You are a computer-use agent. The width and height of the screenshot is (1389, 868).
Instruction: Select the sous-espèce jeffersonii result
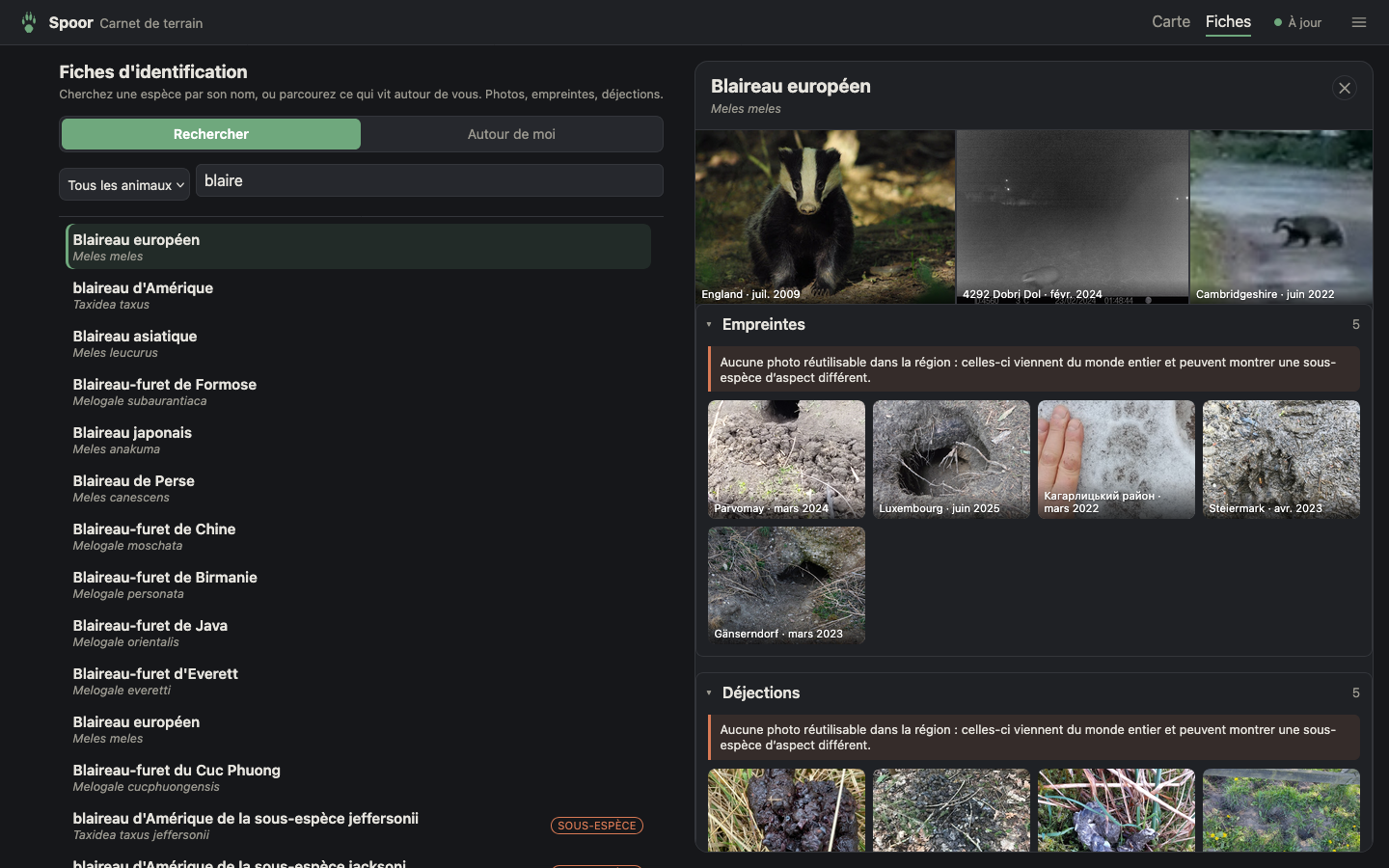pos(358,826)
